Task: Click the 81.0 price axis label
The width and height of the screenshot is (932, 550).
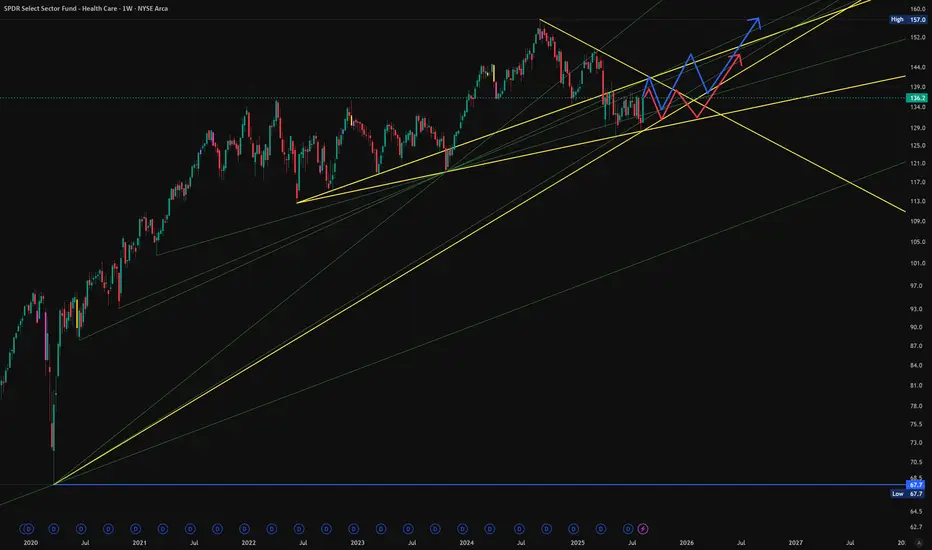Action: point(917,385)
